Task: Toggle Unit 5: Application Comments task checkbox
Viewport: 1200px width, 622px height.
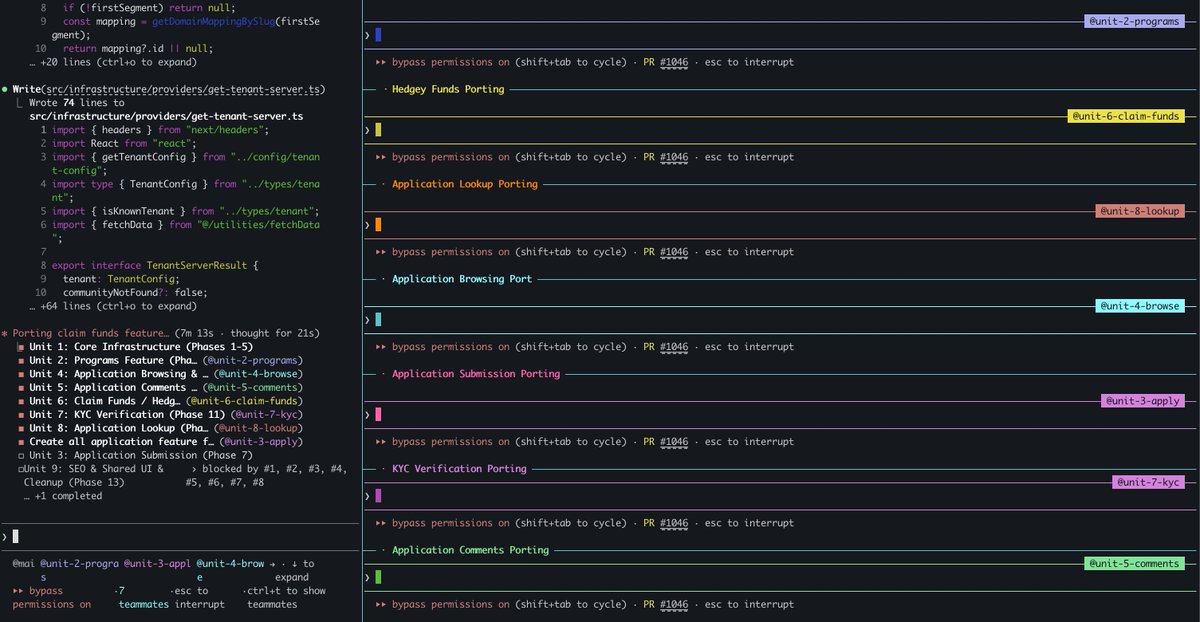Action: (x=21, y=387)
